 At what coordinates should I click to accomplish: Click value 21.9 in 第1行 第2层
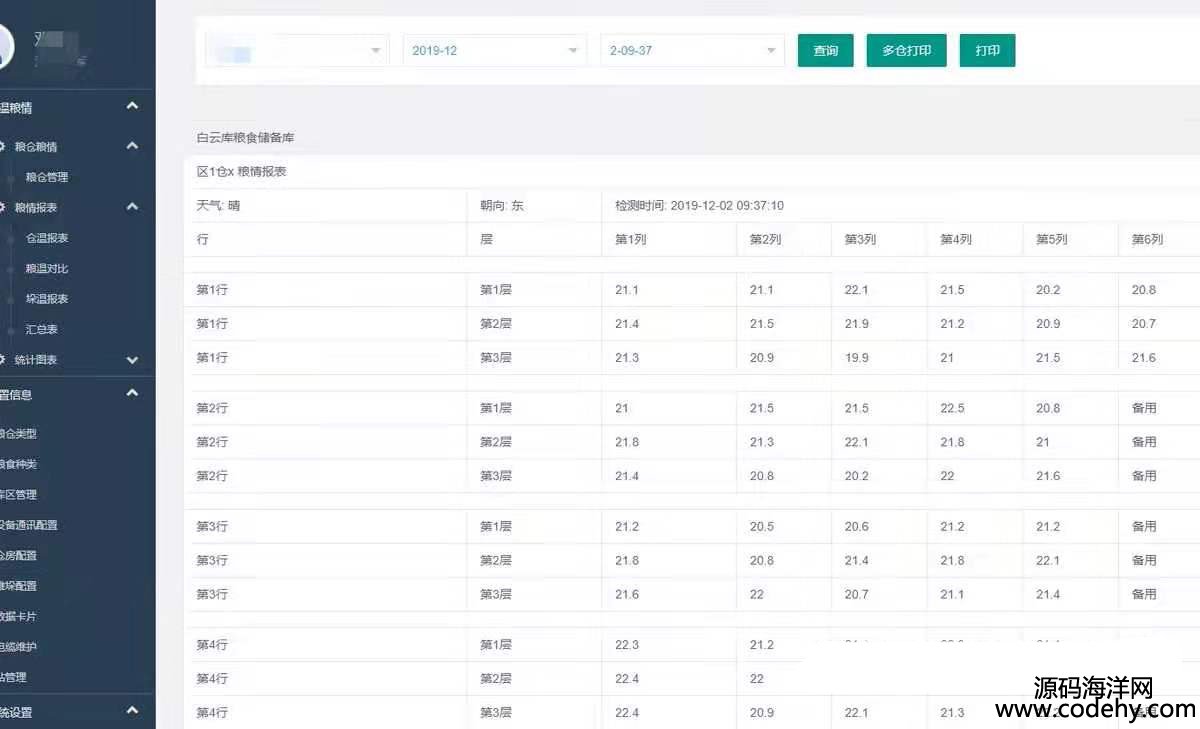(x=857, y=324)
